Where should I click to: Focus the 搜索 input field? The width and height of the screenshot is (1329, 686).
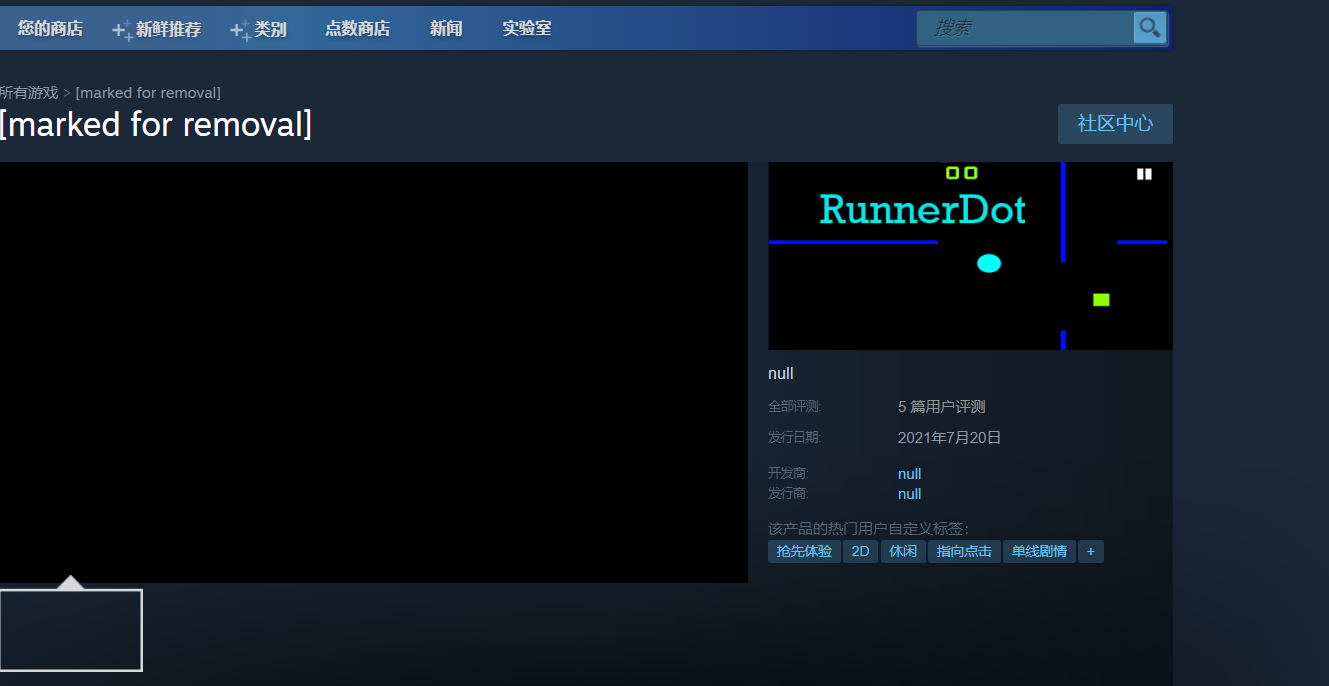(1025, 28)
